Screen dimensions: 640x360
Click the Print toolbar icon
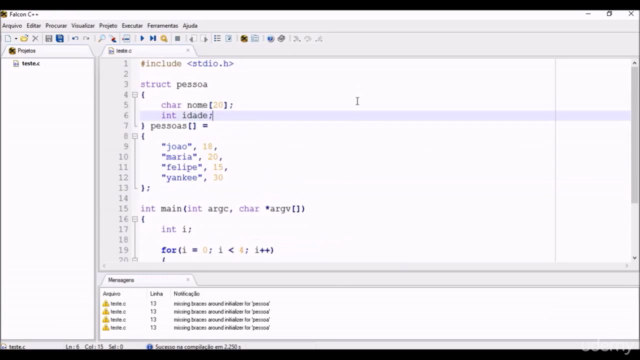126,38
